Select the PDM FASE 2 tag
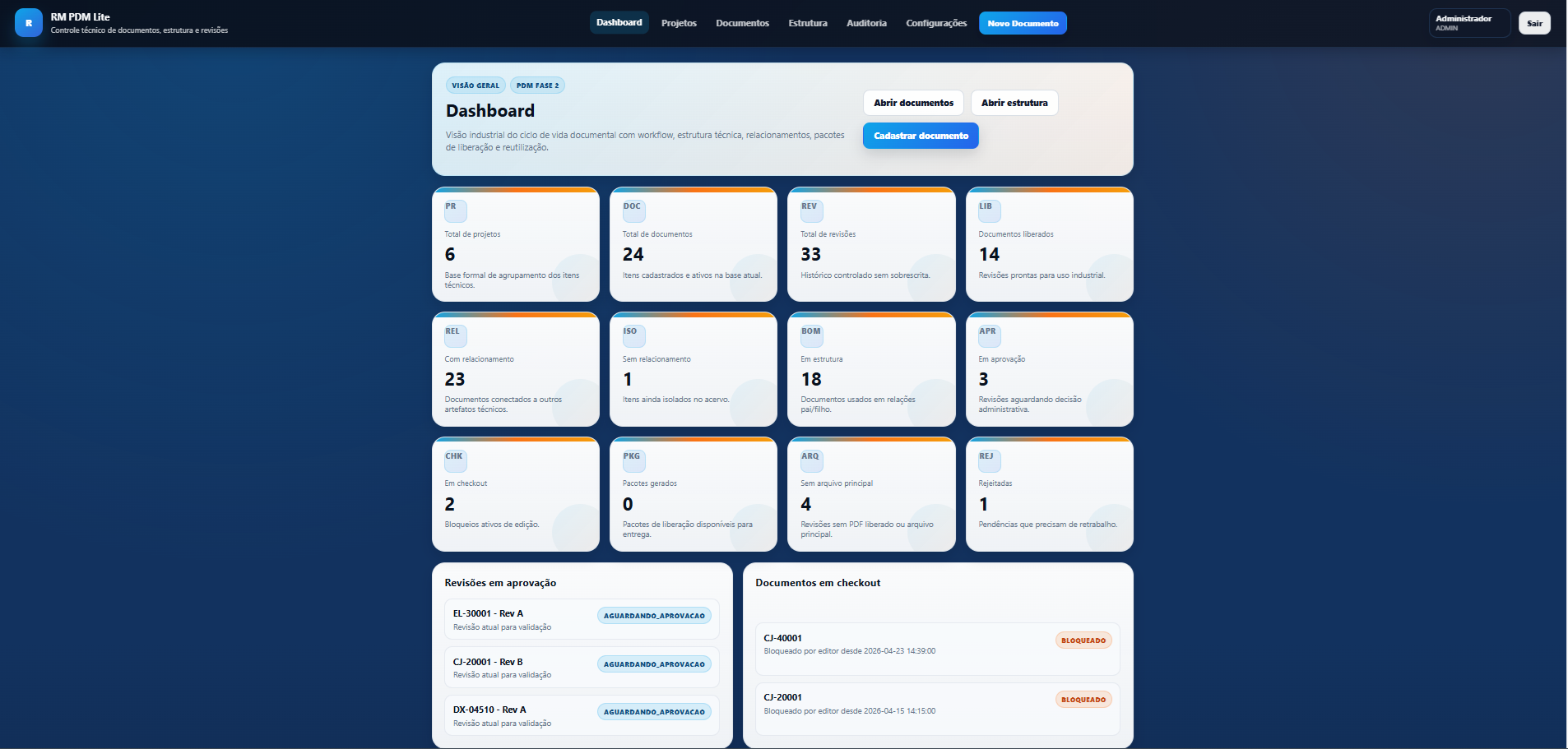The image size is (1568, 749). 537,86
